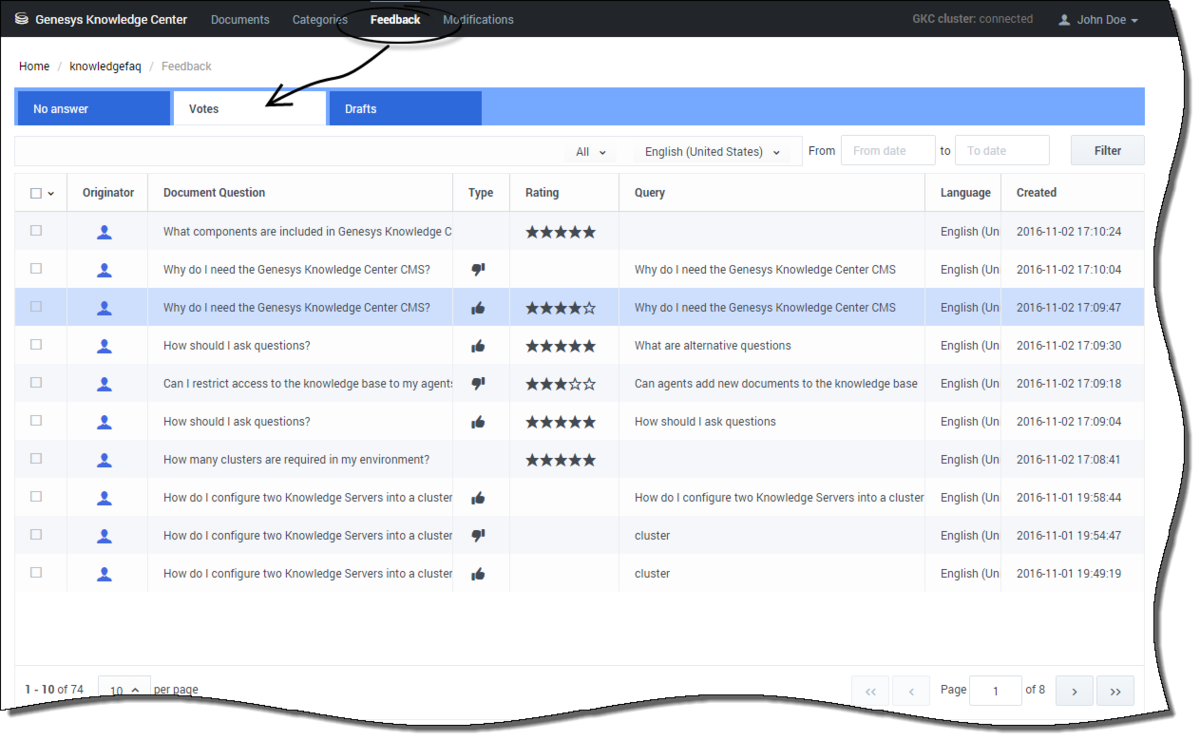The image size is (1200, 741).
Task: Click originator icon in the 19:58:44 row
Action: 104,498
